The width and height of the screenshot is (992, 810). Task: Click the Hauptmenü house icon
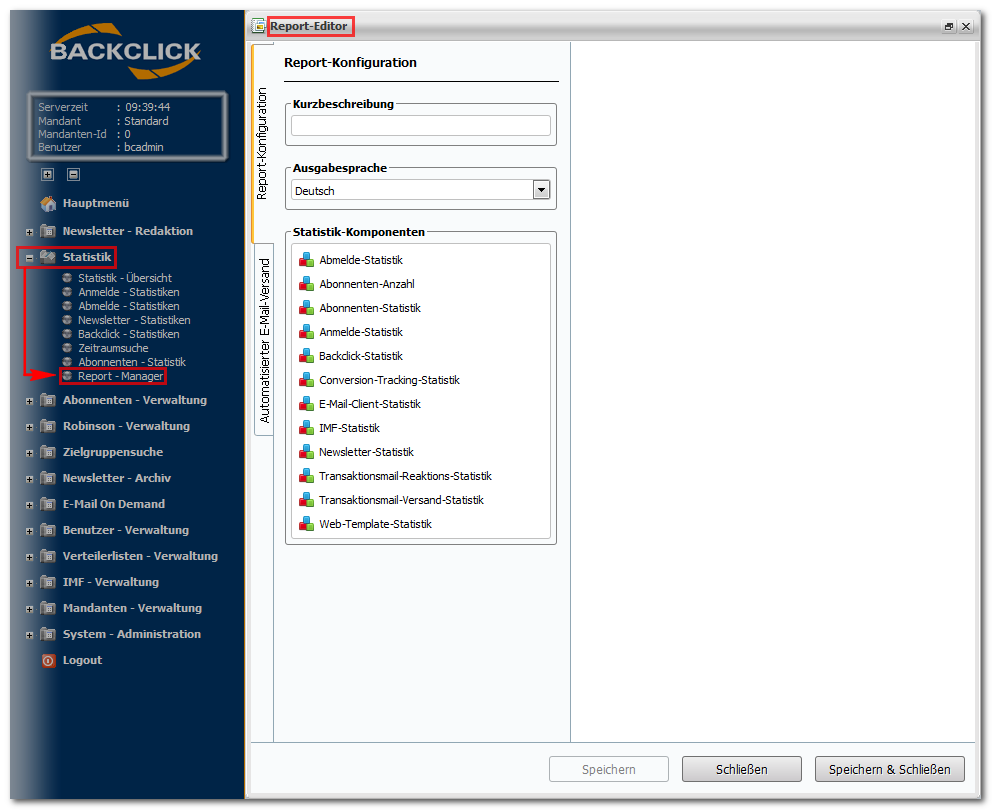48,204
